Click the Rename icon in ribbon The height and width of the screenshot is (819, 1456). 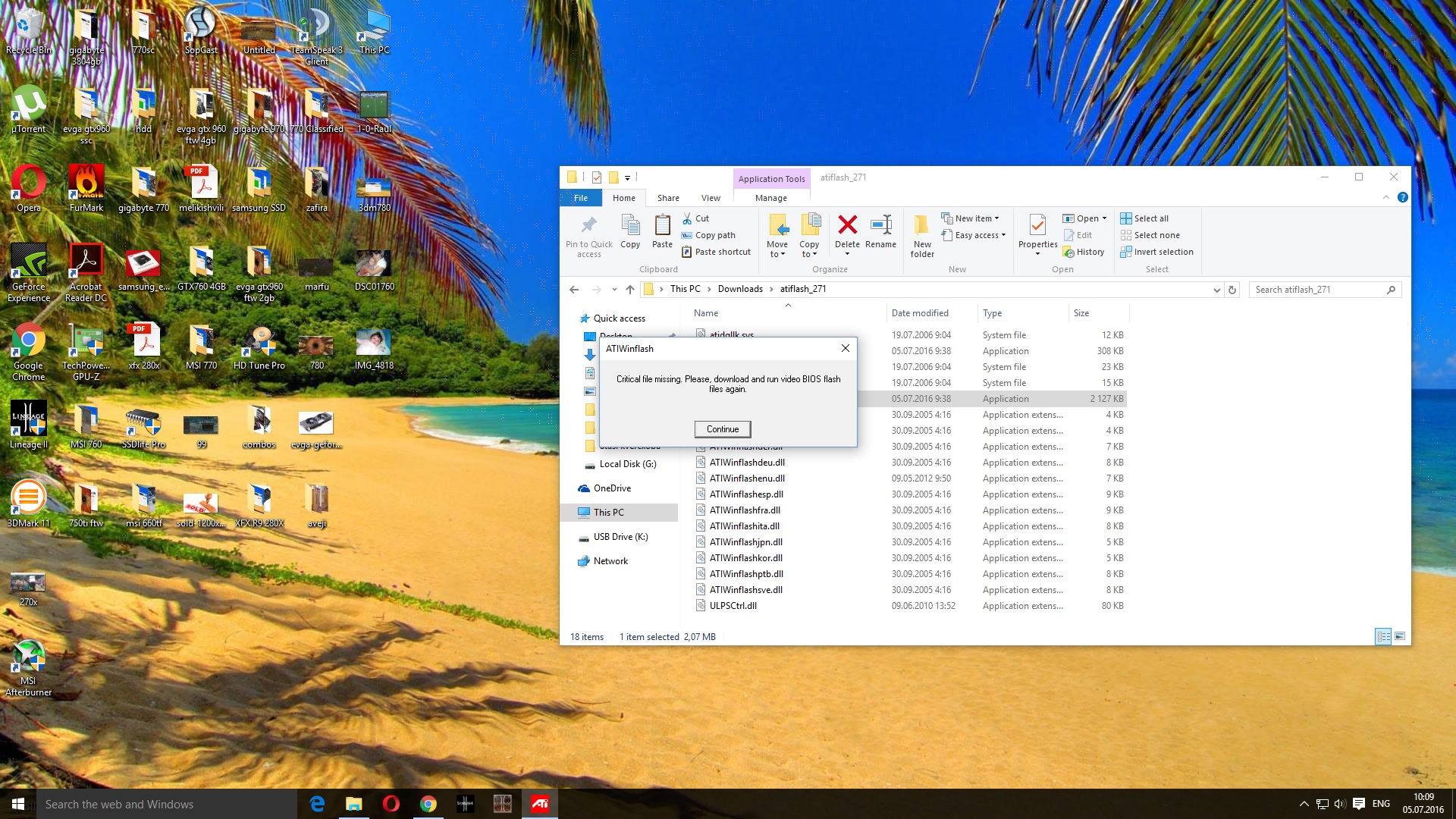point(880,225)
